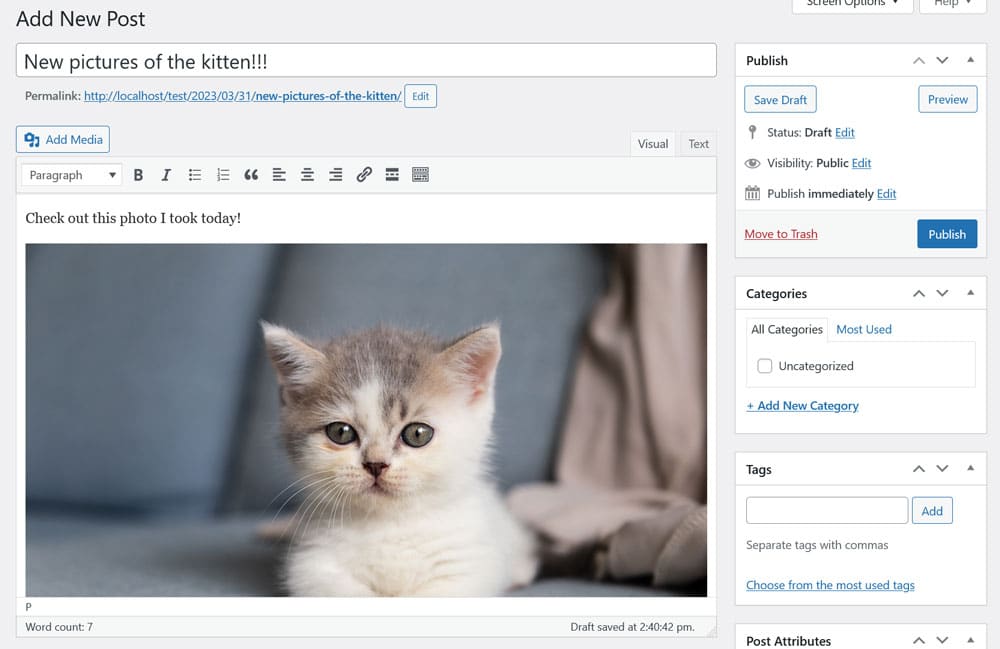This screenshot has height=649, width=1000.
Task: Collapse the Publish panel
Action: [x=970, y=61]
